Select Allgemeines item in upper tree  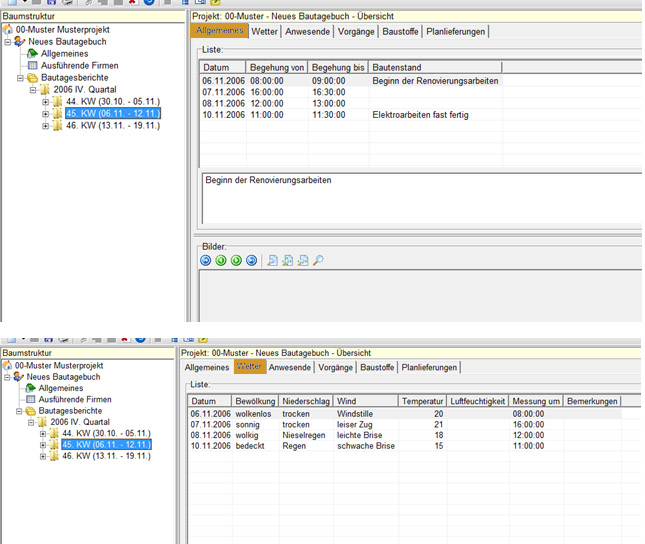click(64, 54)
